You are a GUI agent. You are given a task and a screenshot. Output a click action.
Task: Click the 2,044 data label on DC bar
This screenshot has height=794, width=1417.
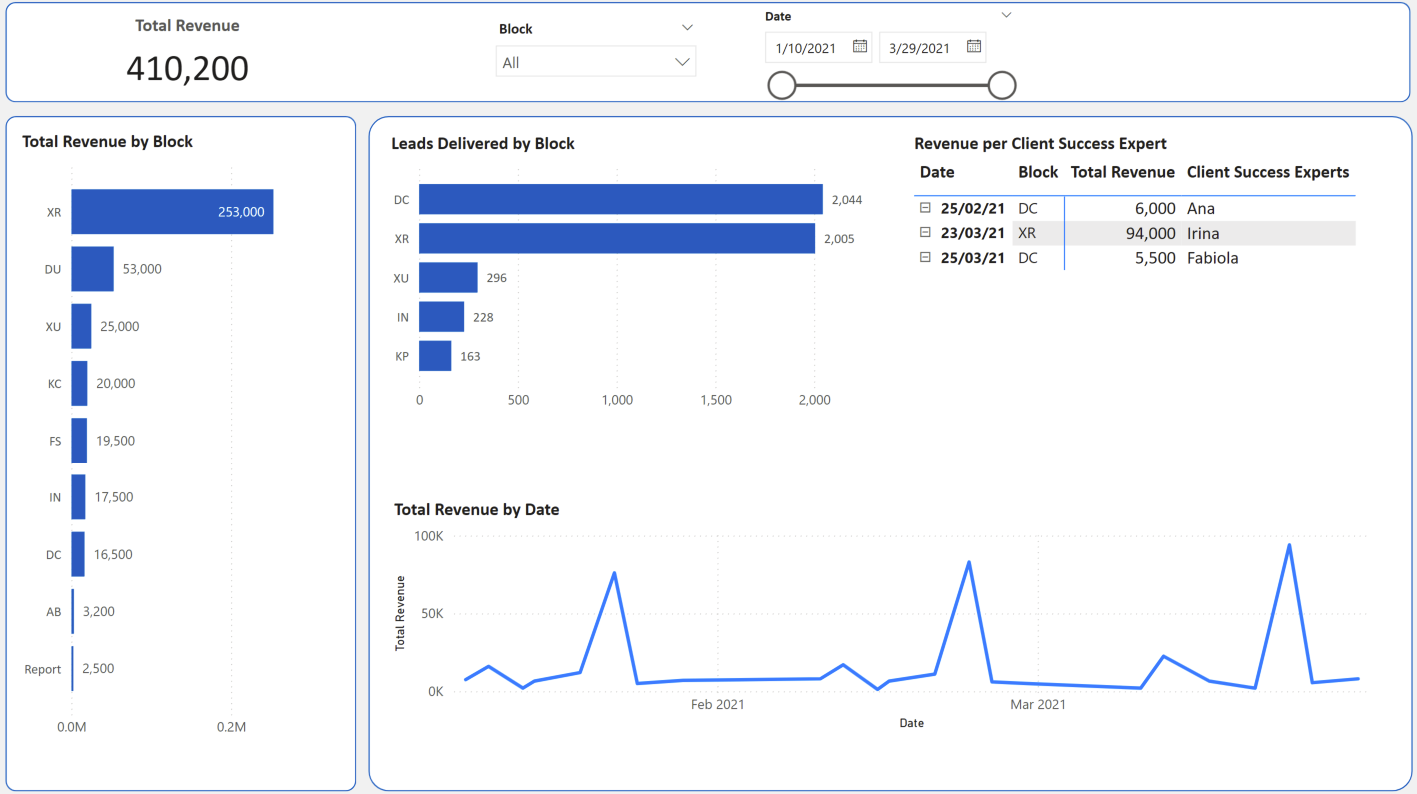tap(847, 200)
